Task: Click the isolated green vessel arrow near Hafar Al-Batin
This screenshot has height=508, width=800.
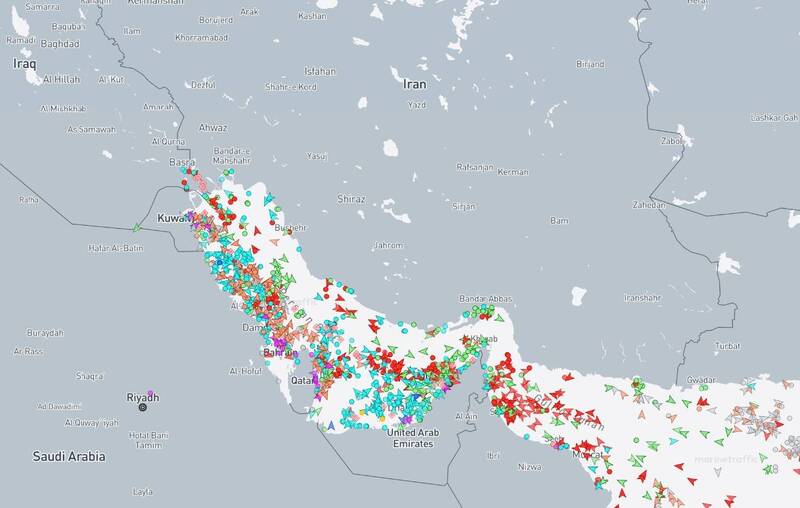Action: coord(137,228)
